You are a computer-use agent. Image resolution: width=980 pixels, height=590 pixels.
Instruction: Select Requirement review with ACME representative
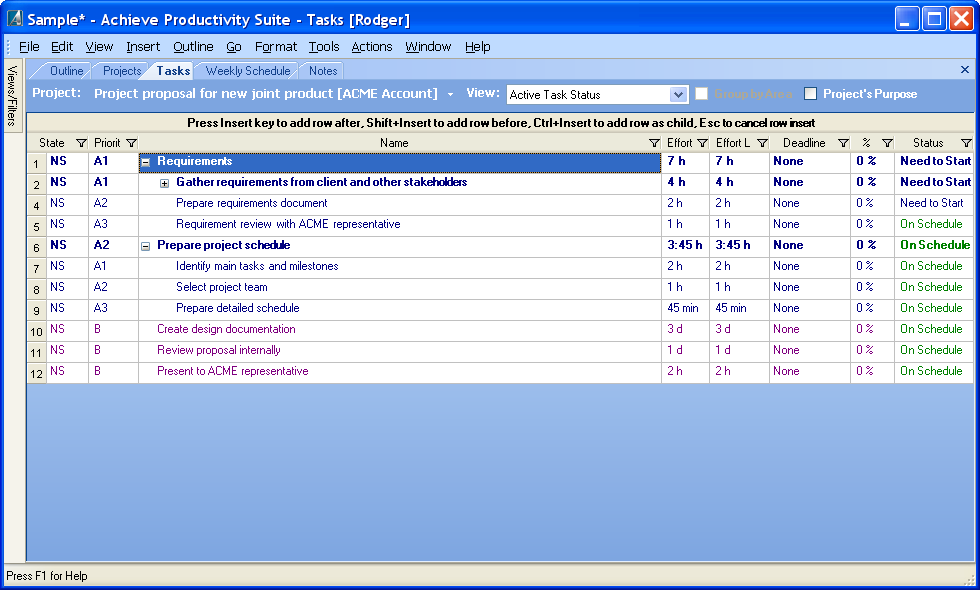pos(288,224)
